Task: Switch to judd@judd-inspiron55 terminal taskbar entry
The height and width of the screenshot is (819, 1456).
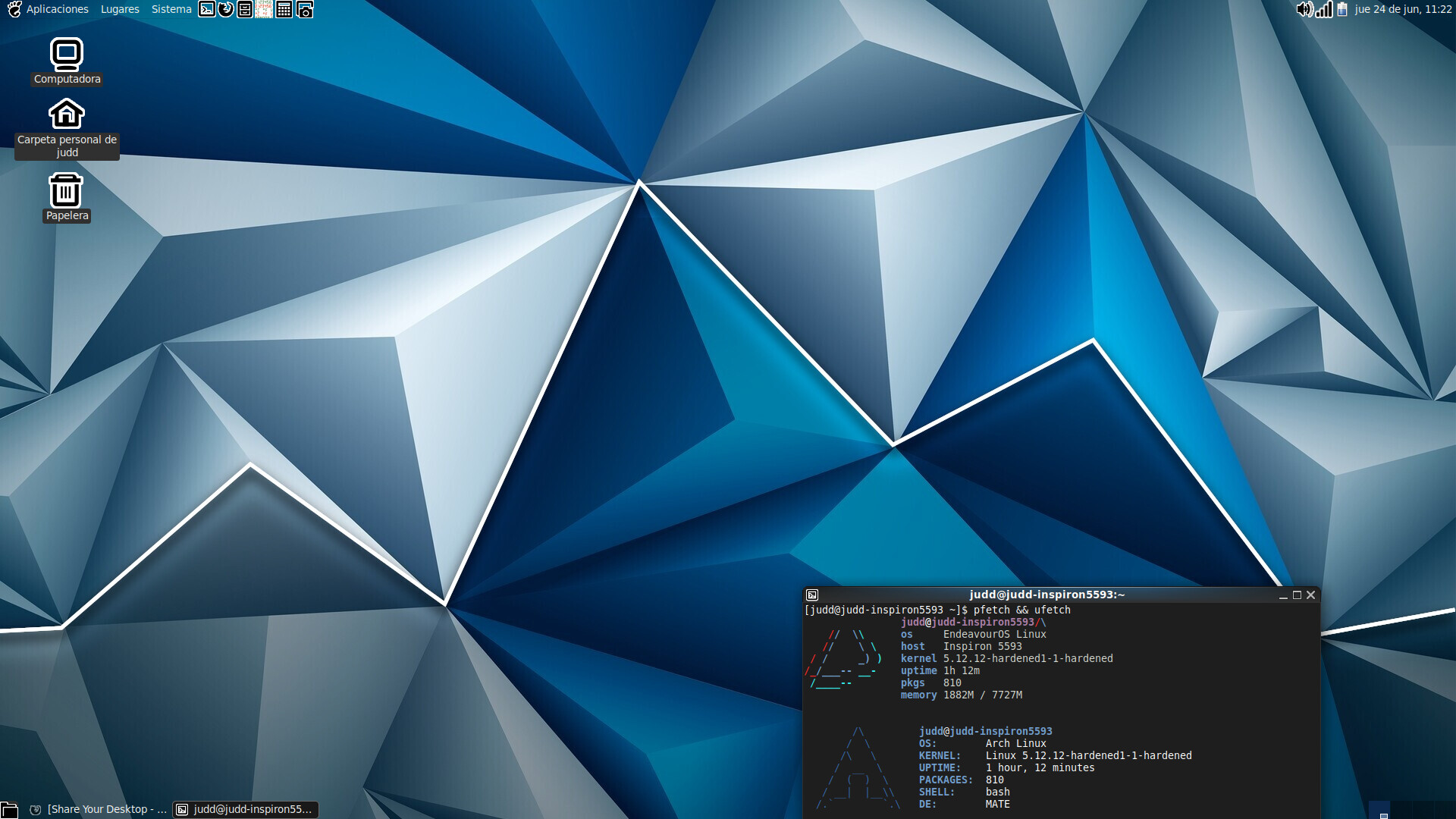Action: coord(246,809)
